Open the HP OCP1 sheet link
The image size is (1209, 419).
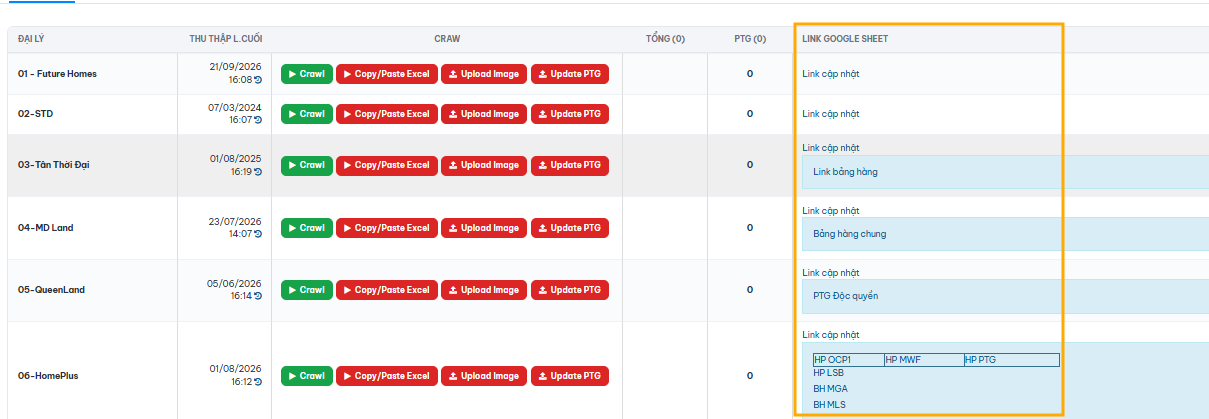tap(832, 360)
